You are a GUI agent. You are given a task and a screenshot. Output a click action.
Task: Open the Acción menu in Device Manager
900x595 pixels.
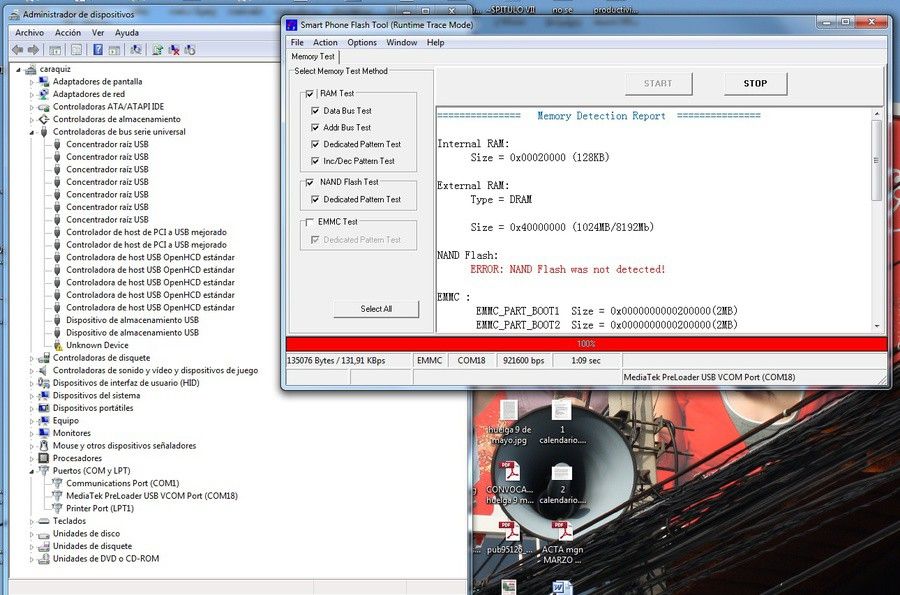(x=68, y=33)
